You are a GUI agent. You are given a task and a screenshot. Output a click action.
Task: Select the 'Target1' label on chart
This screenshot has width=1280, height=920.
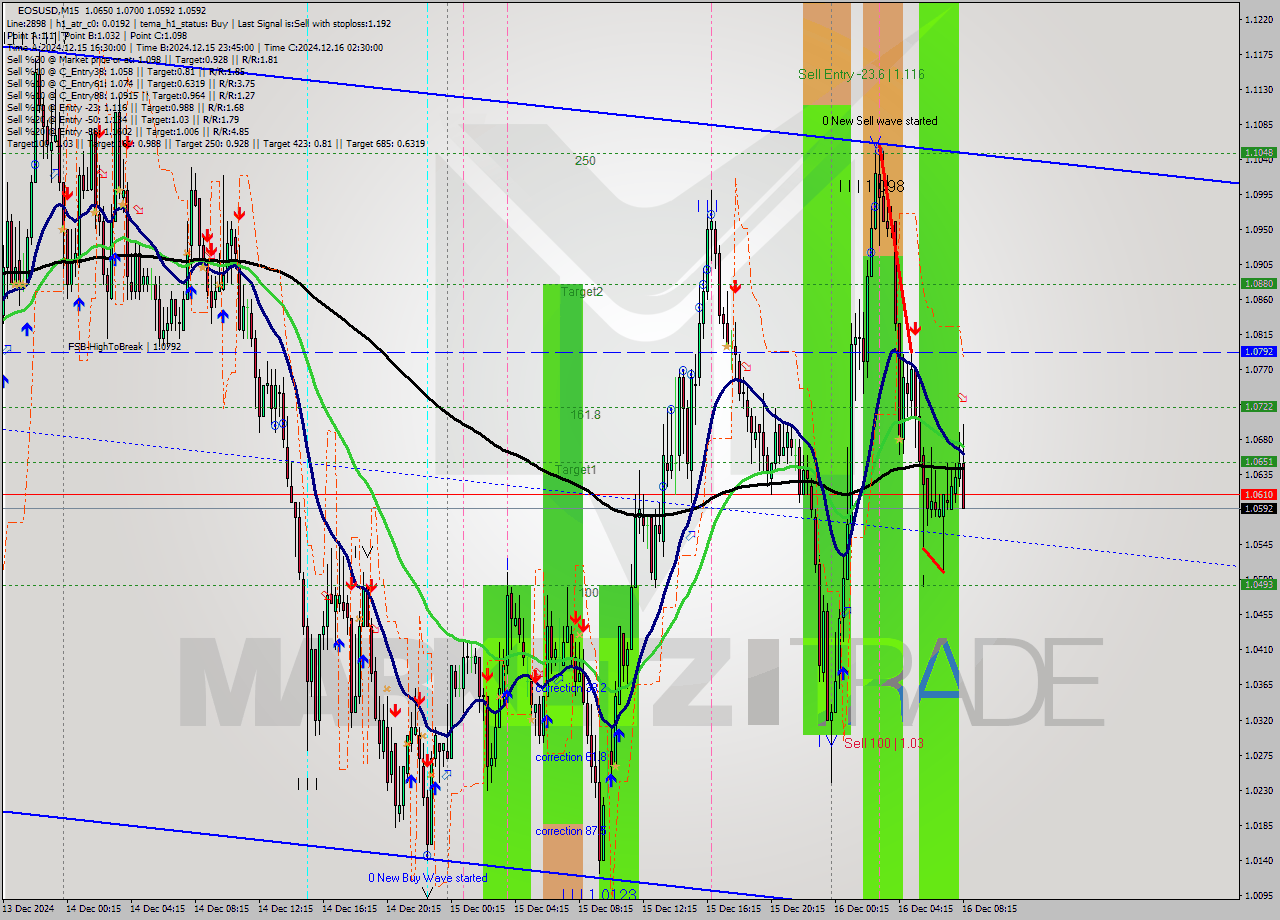tap(576, 469)
